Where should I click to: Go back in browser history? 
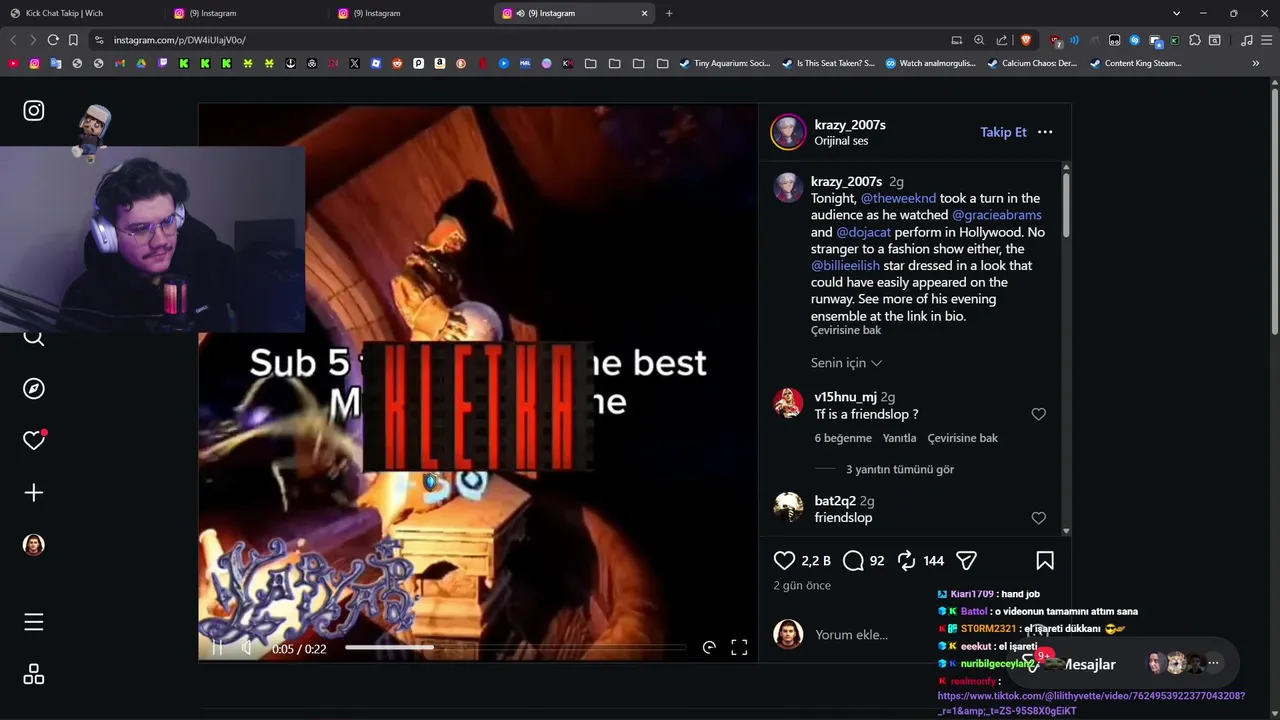13,40
